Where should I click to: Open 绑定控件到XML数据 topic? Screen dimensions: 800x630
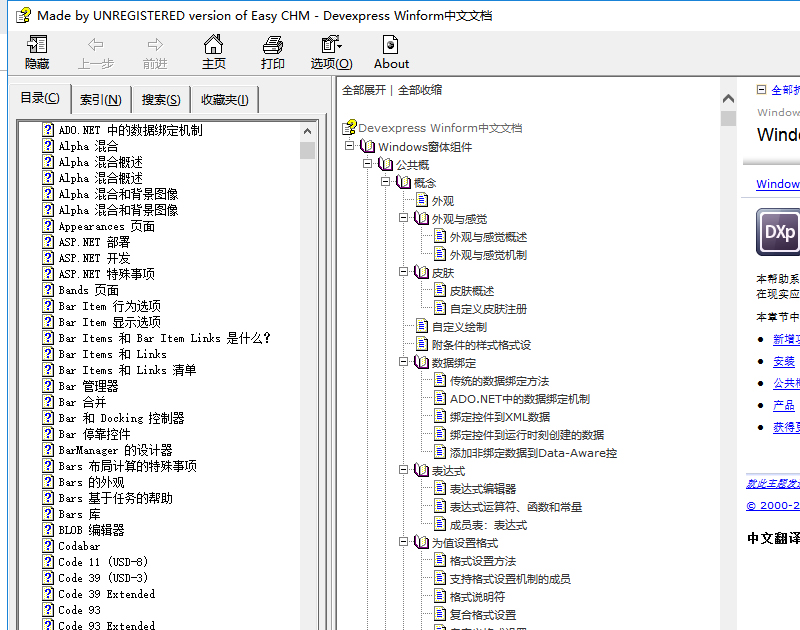[499, 417]
